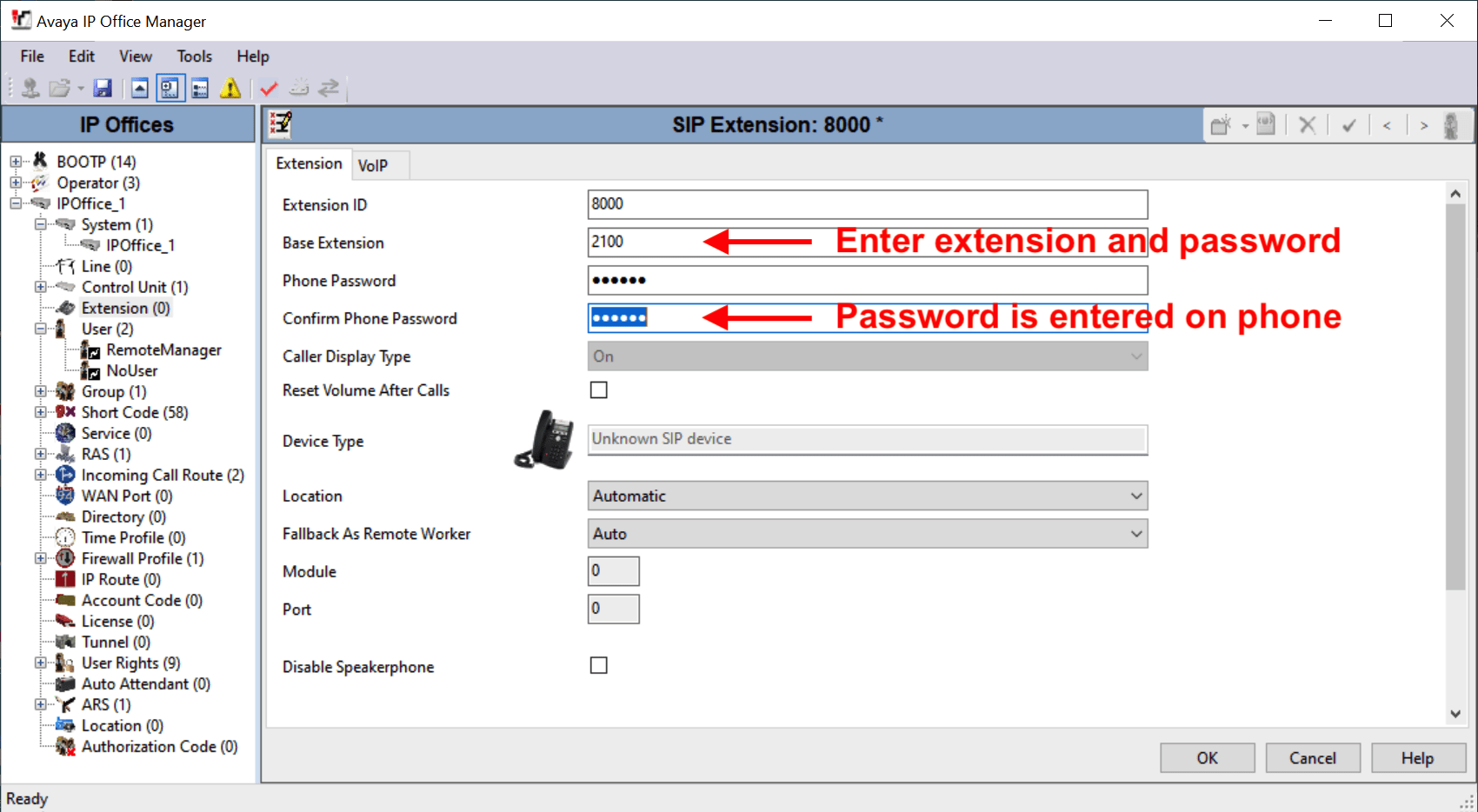
Task: Click the Phone Password field
Action: point(868,280)
